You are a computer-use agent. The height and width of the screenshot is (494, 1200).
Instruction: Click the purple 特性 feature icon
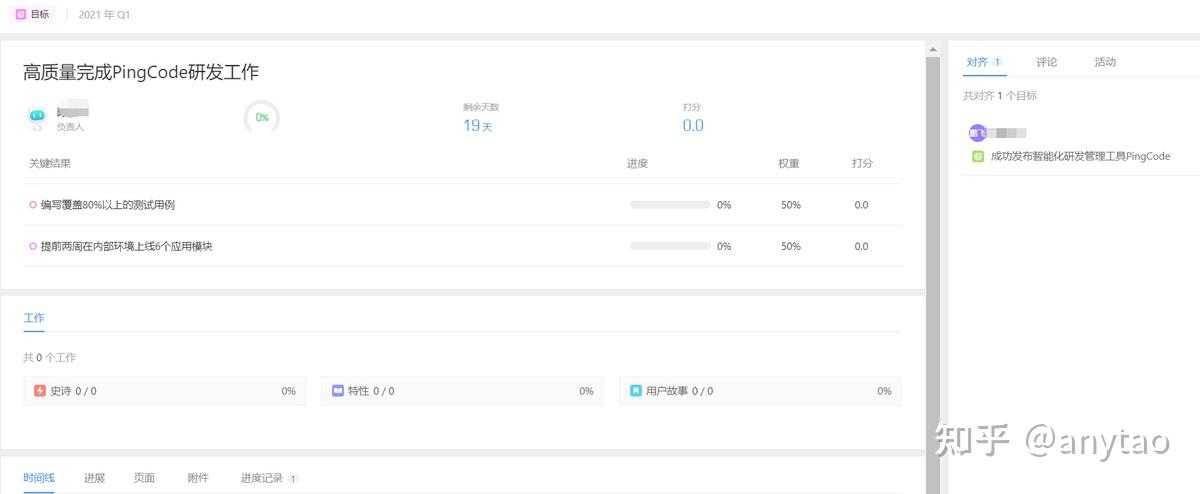pyautogui.click(x=338, y=391)
